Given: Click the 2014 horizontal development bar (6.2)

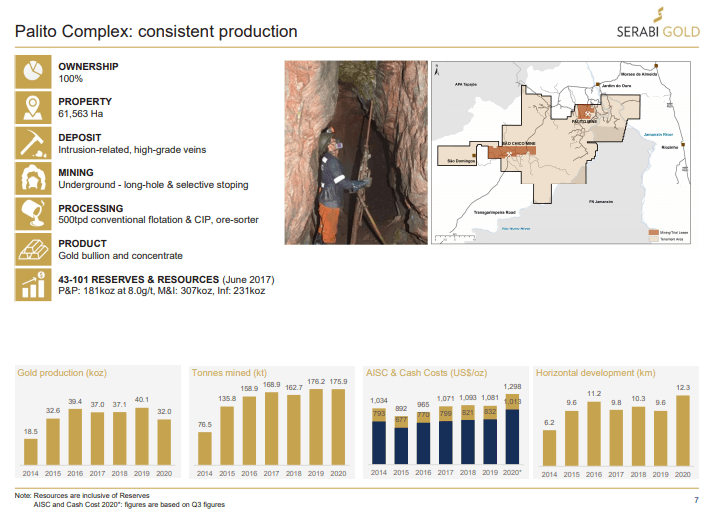Looking at the screenshot, I should tap(549, 448).
